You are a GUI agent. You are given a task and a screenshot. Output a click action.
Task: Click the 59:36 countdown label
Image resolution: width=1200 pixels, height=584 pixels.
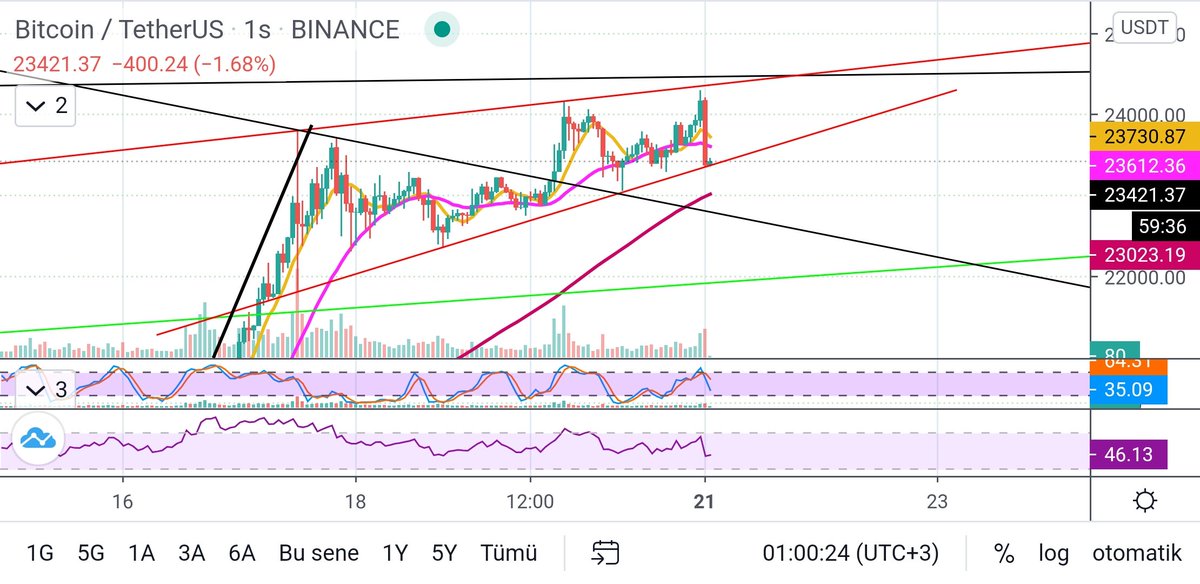pyautogui.click(x=1164, y=225)
